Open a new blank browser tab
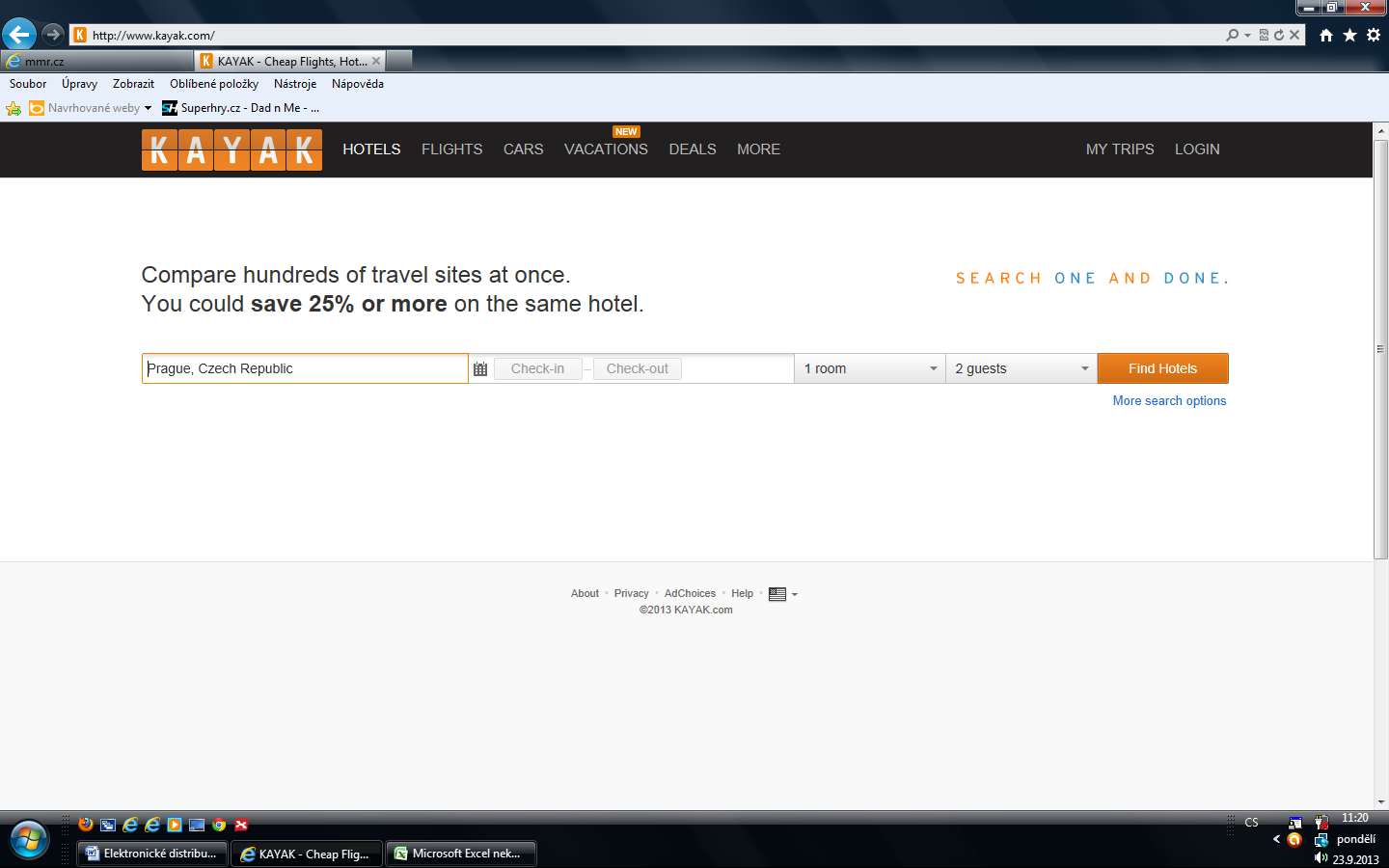 [x=399, y=61]
